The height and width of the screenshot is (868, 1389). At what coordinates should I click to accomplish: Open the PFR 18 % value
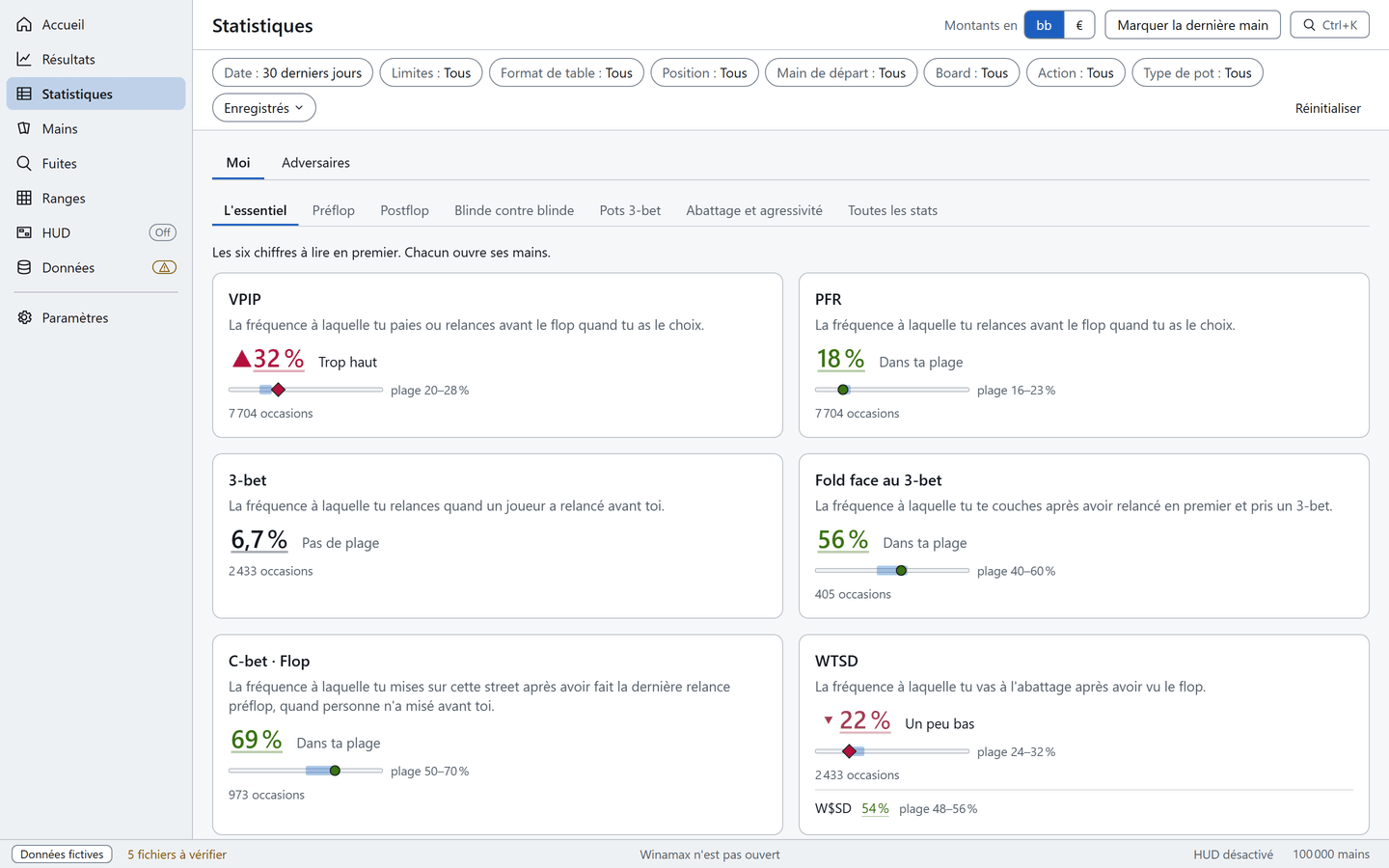click(840, 359)
